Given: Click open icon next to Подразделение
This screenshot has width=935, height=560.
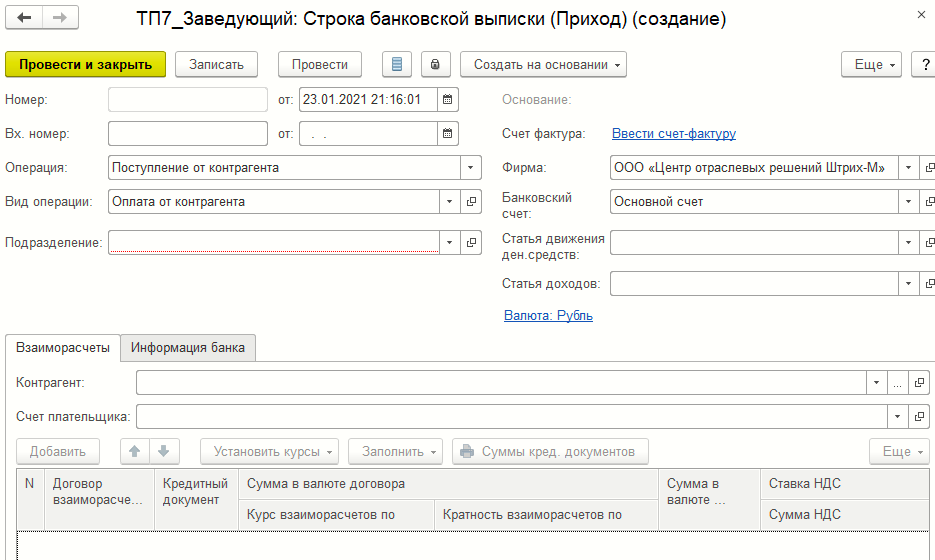Looking at the screenshot, I should 472,242.
